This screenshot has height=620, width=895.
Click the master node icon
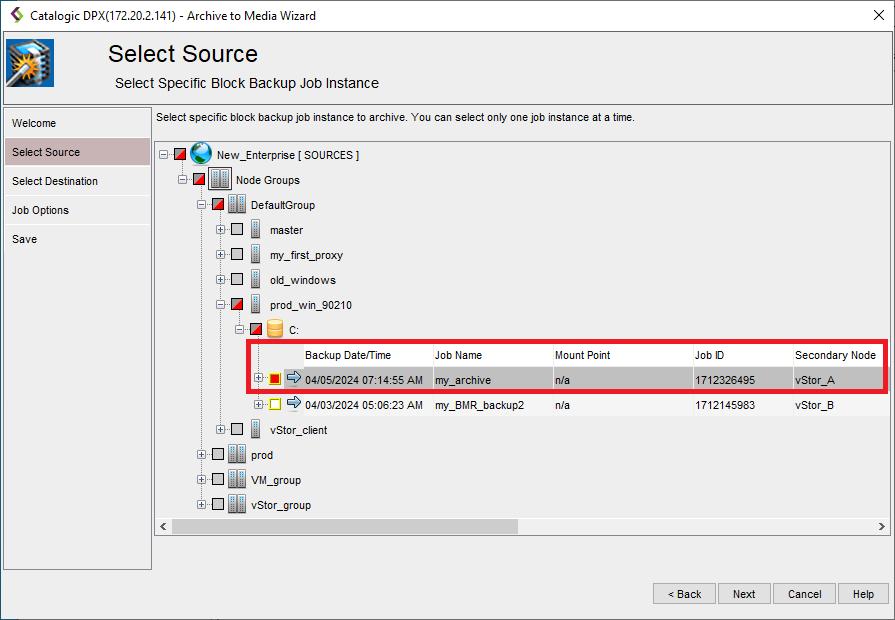pos(256,230)
